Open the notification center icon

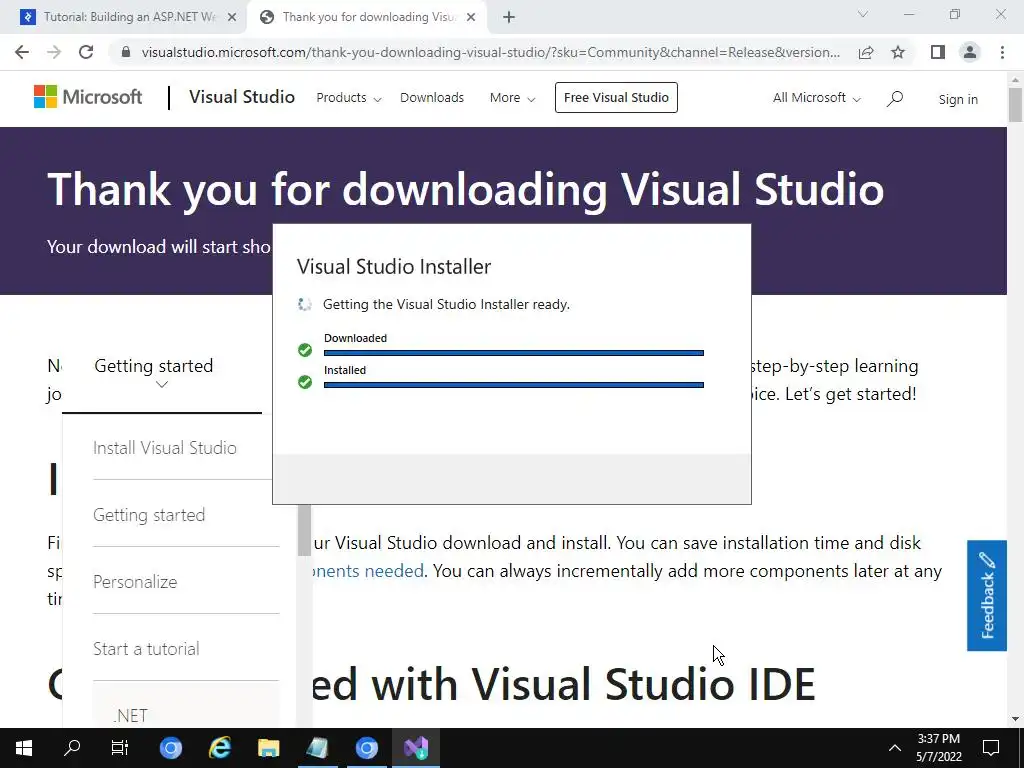tap(991, 748)
